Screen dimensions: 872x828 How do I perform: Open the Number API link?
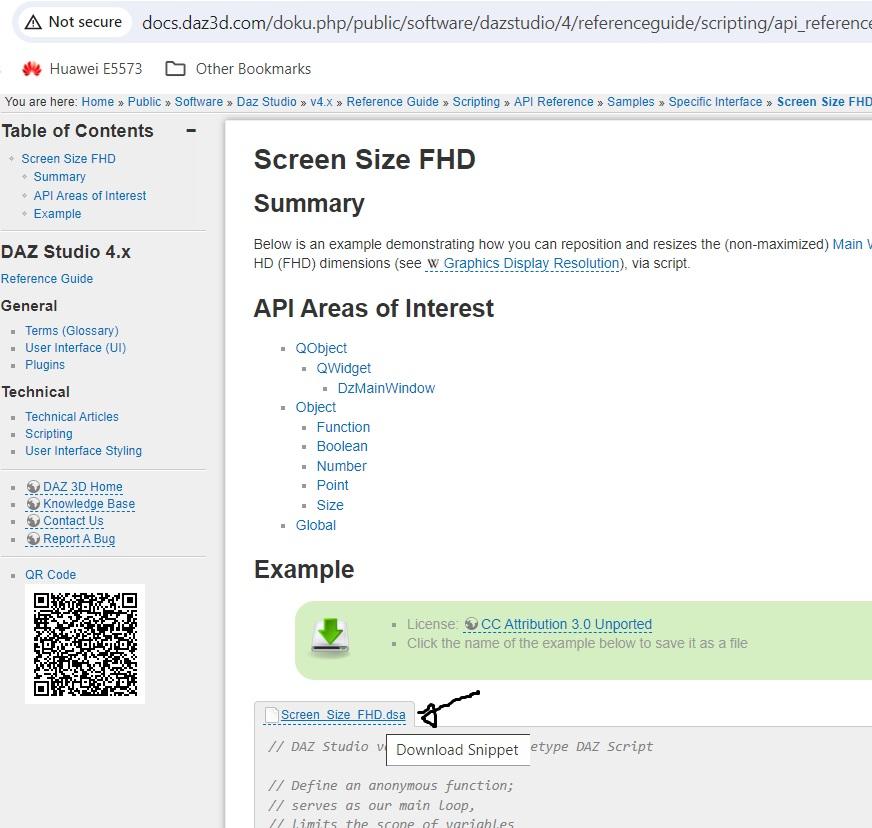click(x=341, y=467)
